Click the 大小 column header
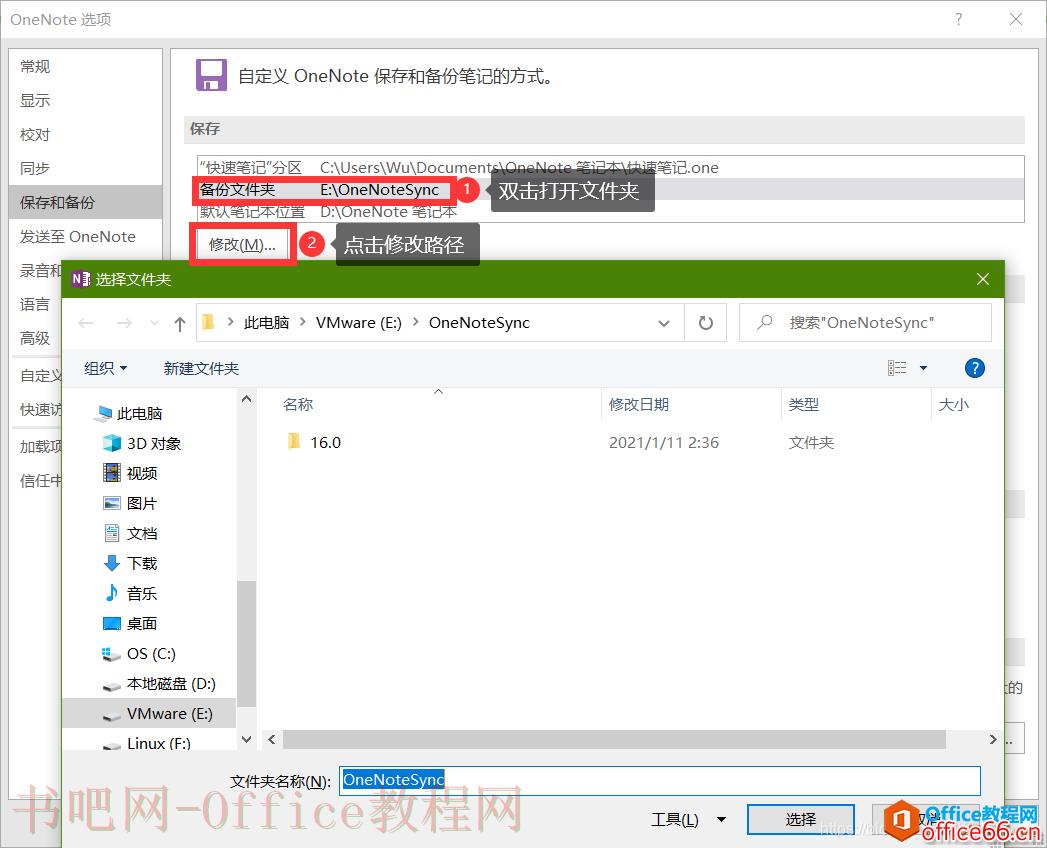The image size is (1047, 848). [x=954, y=405]
